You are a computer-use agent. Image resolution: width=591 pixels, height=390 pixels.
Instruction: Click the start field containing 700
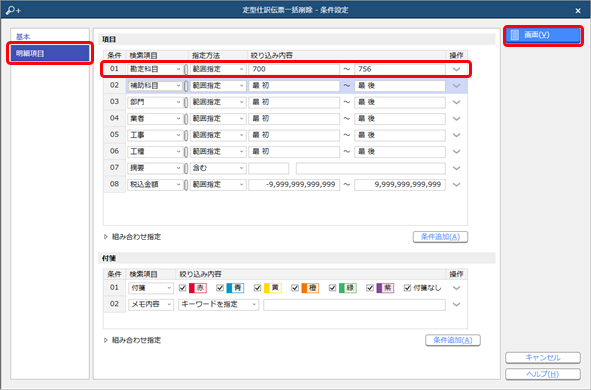pyautogui.click(x=294, y=69)
